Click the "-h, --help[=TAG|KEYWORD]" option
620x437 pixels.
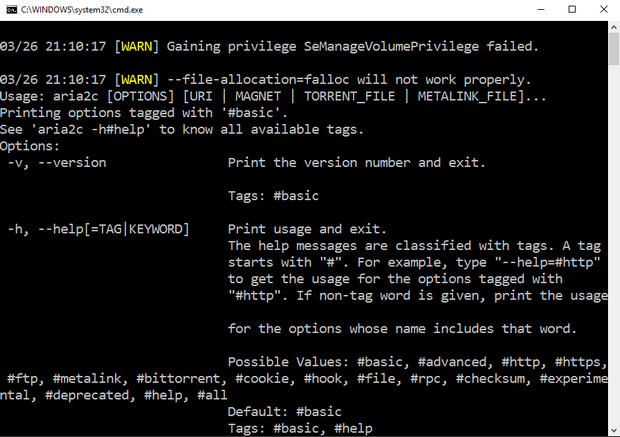(98, 229)
